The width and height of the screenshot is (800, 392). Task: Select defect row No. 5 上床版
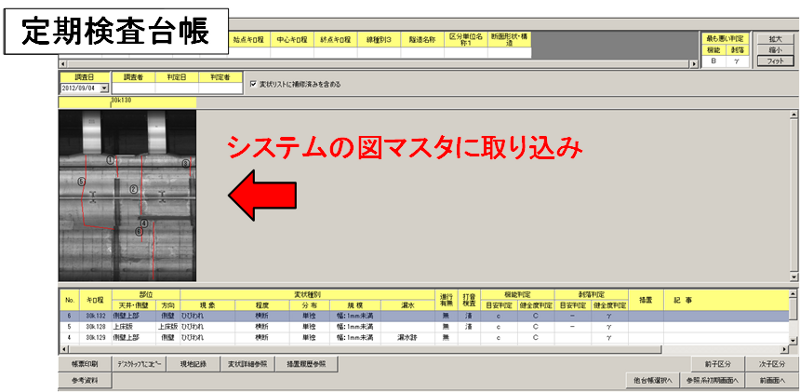pos(424,326)
